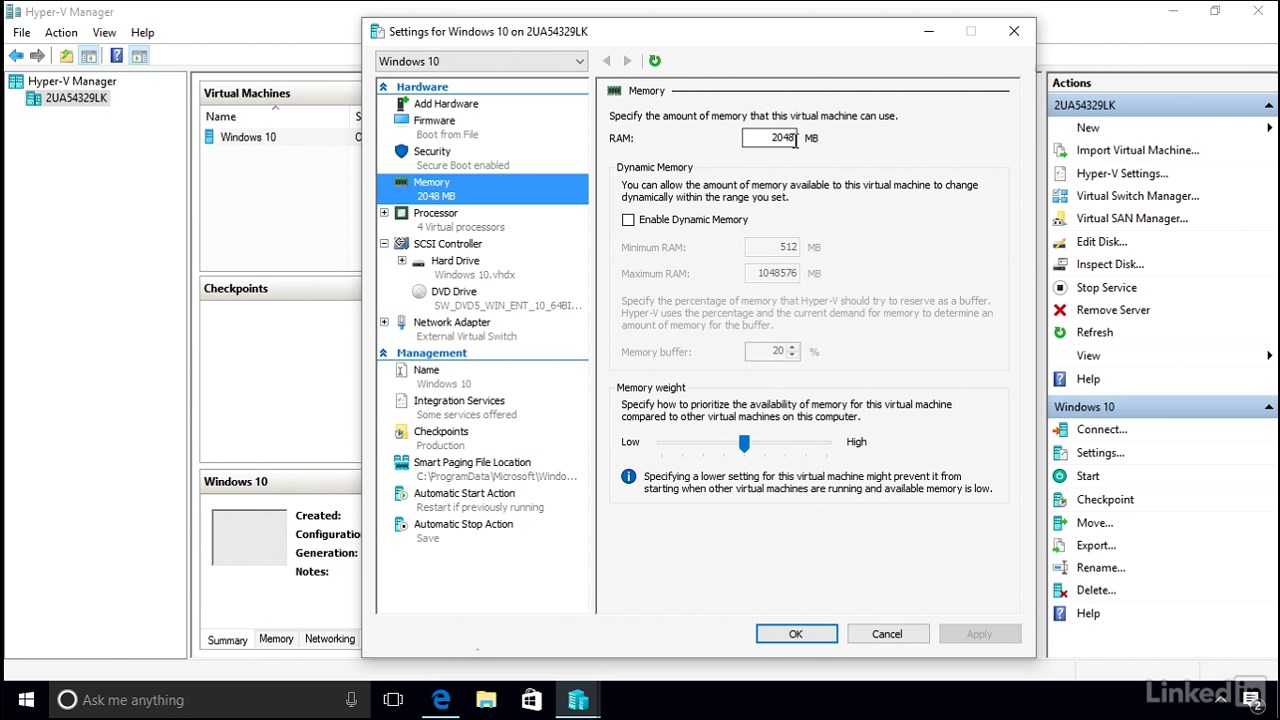The width and height of the screenshot is (1280, 720).
Task: Expand the Hard Drive tree node
Action: pyautogui.click(x=402, y=261)
